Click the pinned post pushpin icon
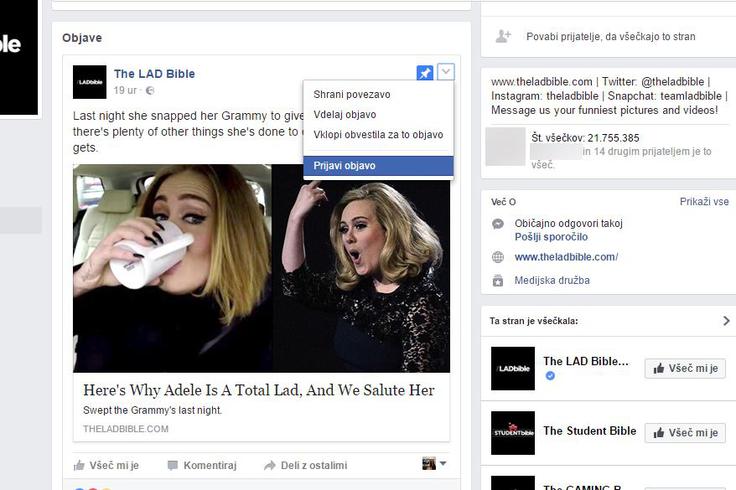The width and height of the screenshot is (736, 490). 425,73
